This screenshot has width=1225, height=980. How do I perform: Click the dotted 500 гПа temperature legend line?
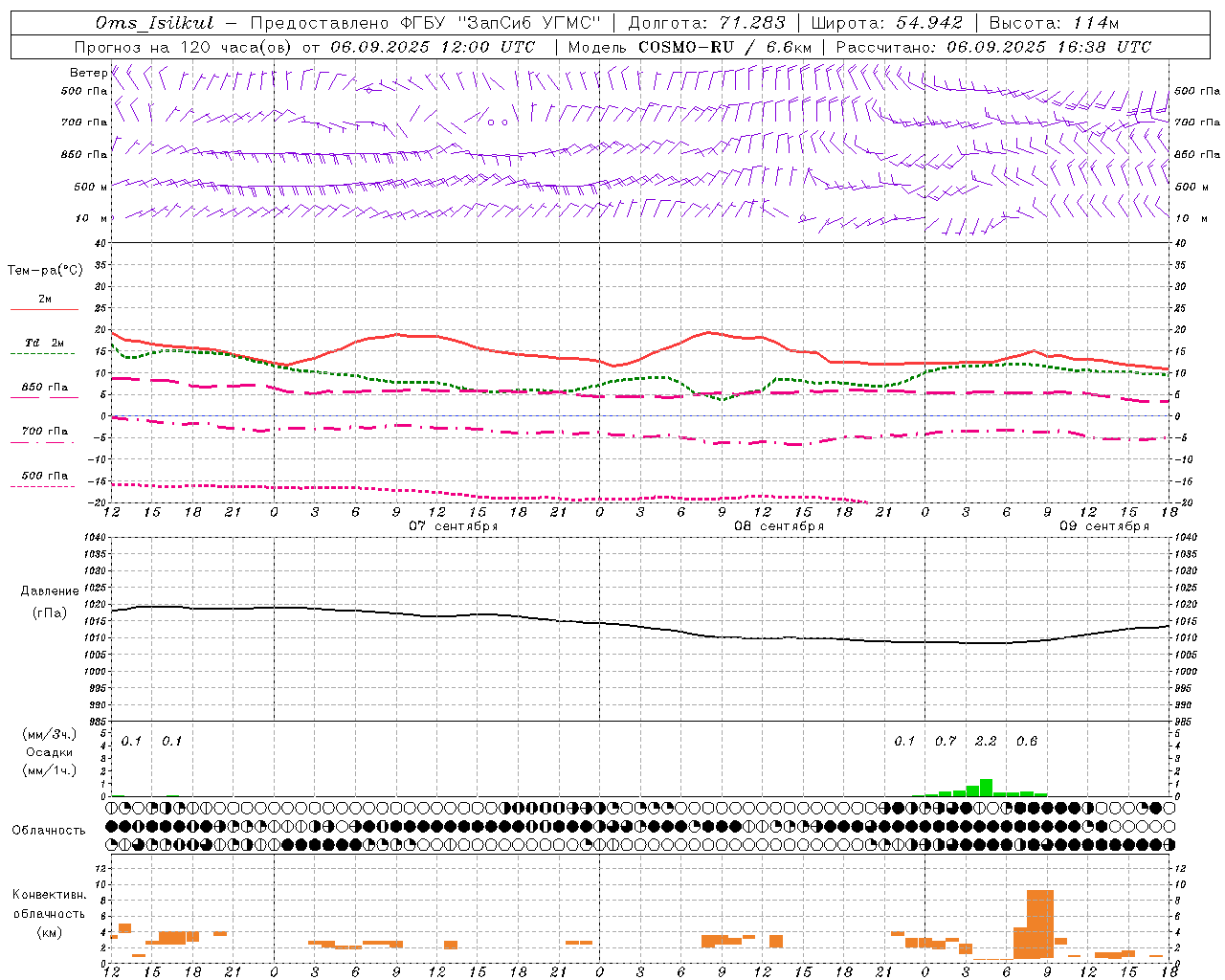42,486
